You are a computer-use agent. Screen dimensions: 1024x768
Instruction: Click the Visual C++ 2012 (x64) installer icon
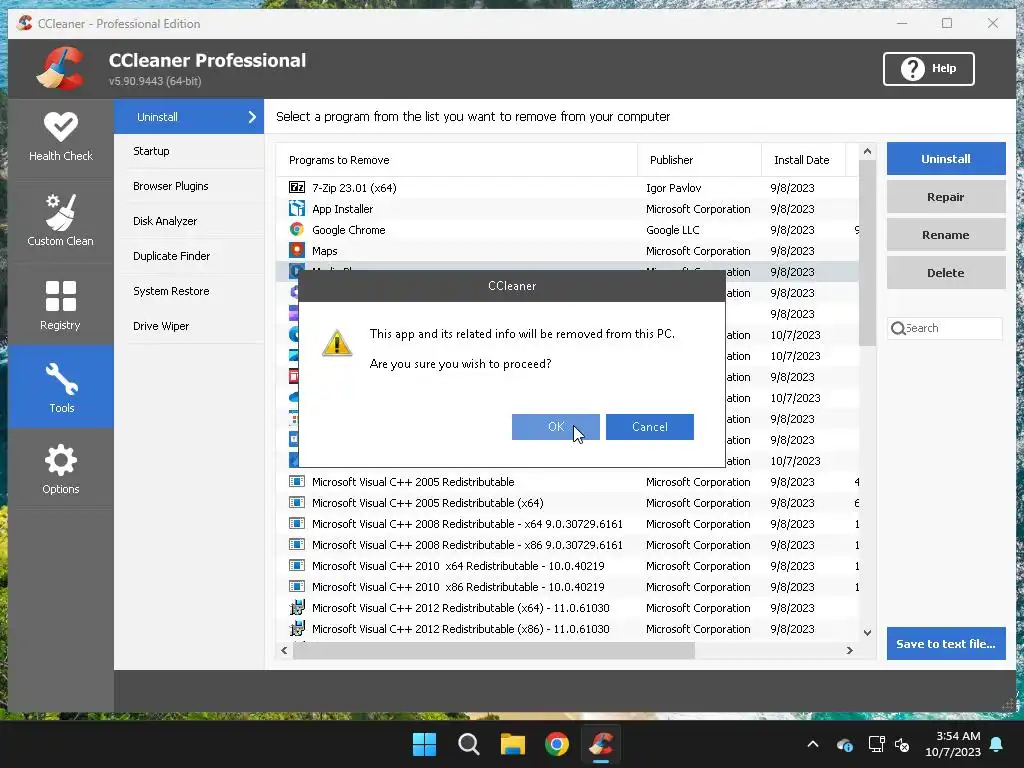[x=296, y=607]
